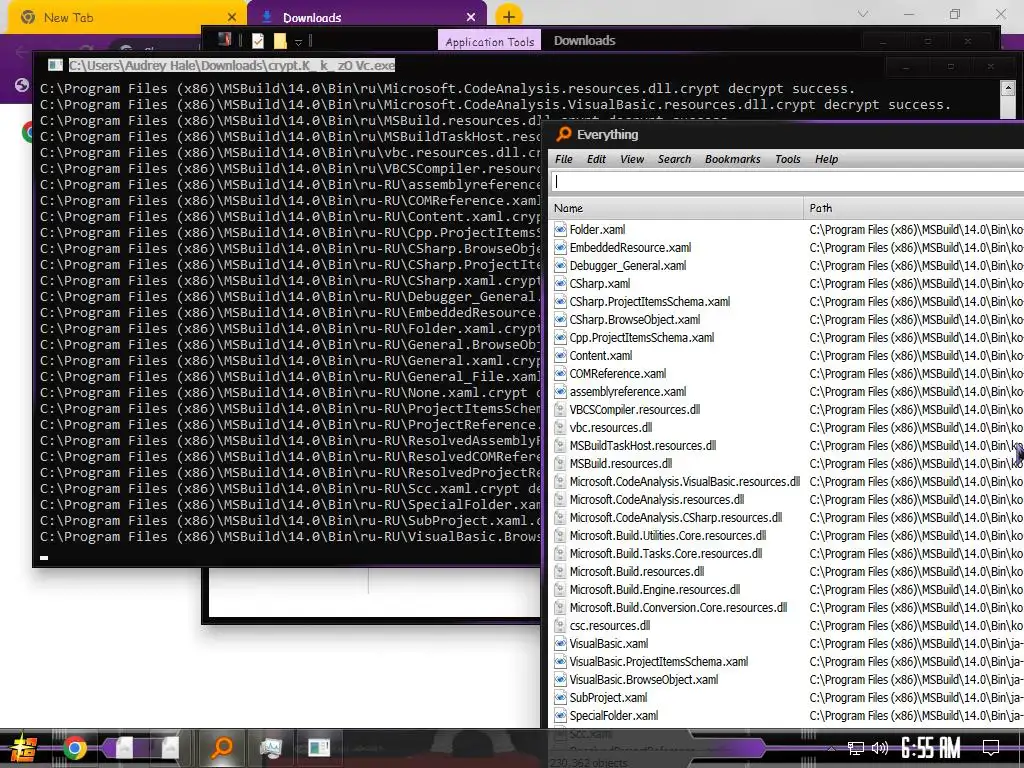
Task: Select Microsoft.Build.Utilities.Core.resources.dll
Action: (x=668, y=536)
